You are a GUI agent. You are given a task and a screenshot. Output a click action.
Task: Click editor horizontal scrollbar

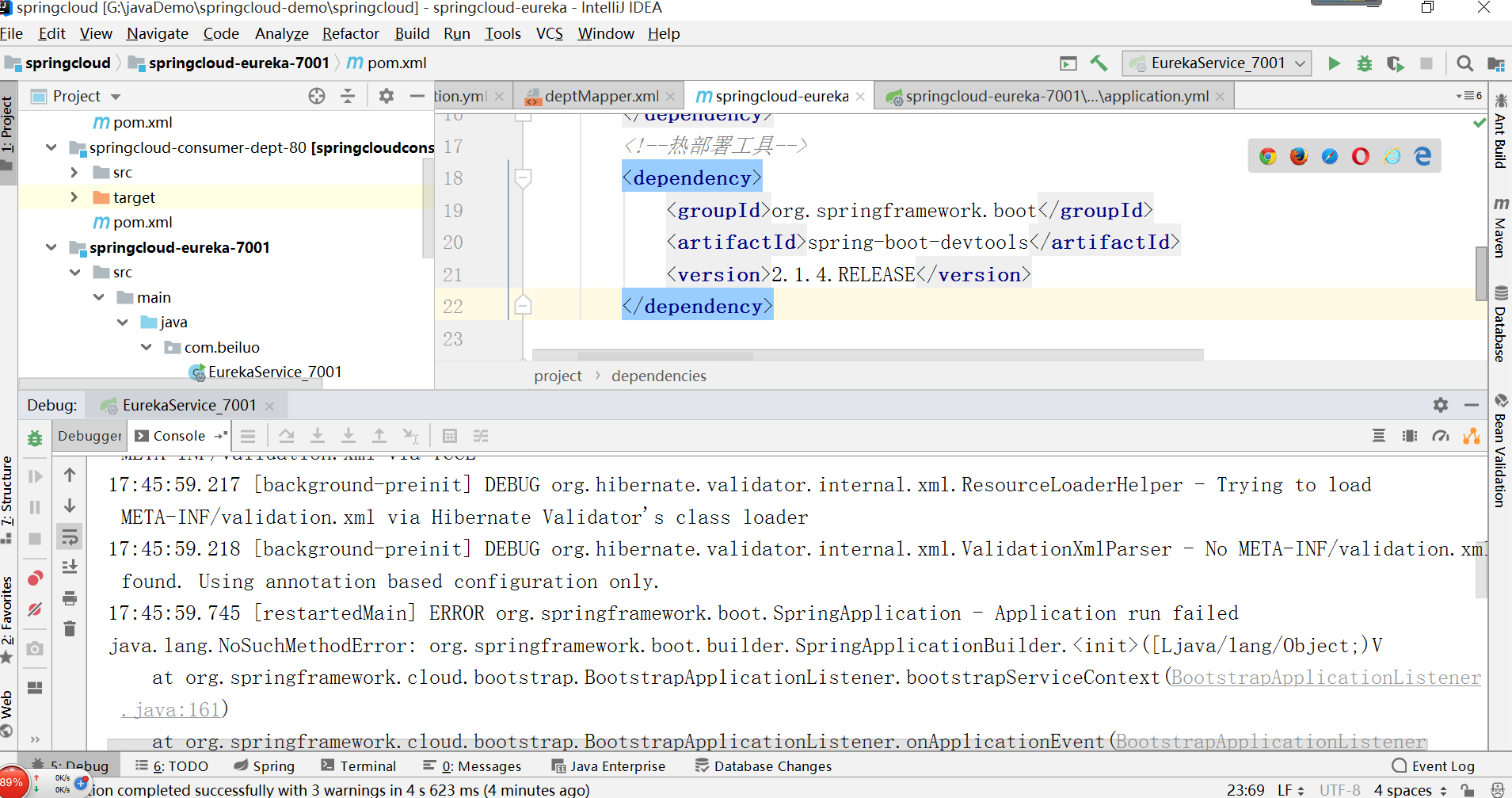[868, 354]
